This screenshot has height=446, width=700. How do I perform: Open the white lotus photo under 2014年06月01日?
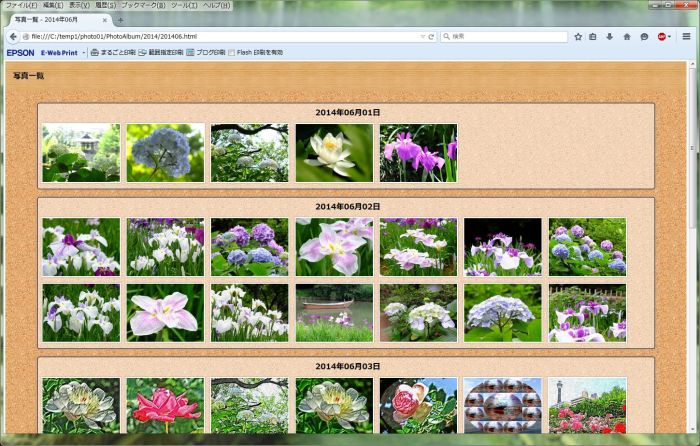[334, 153]
